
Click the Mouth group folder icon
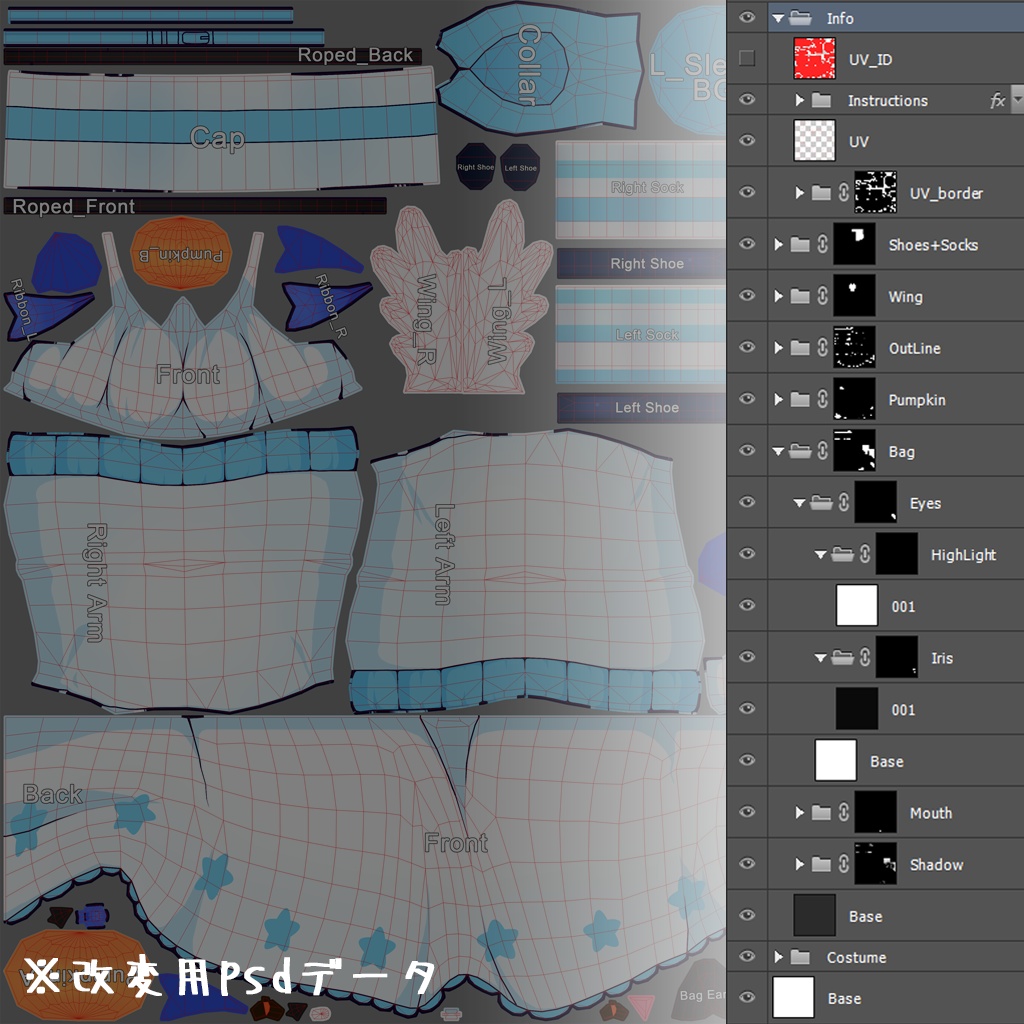821,812
